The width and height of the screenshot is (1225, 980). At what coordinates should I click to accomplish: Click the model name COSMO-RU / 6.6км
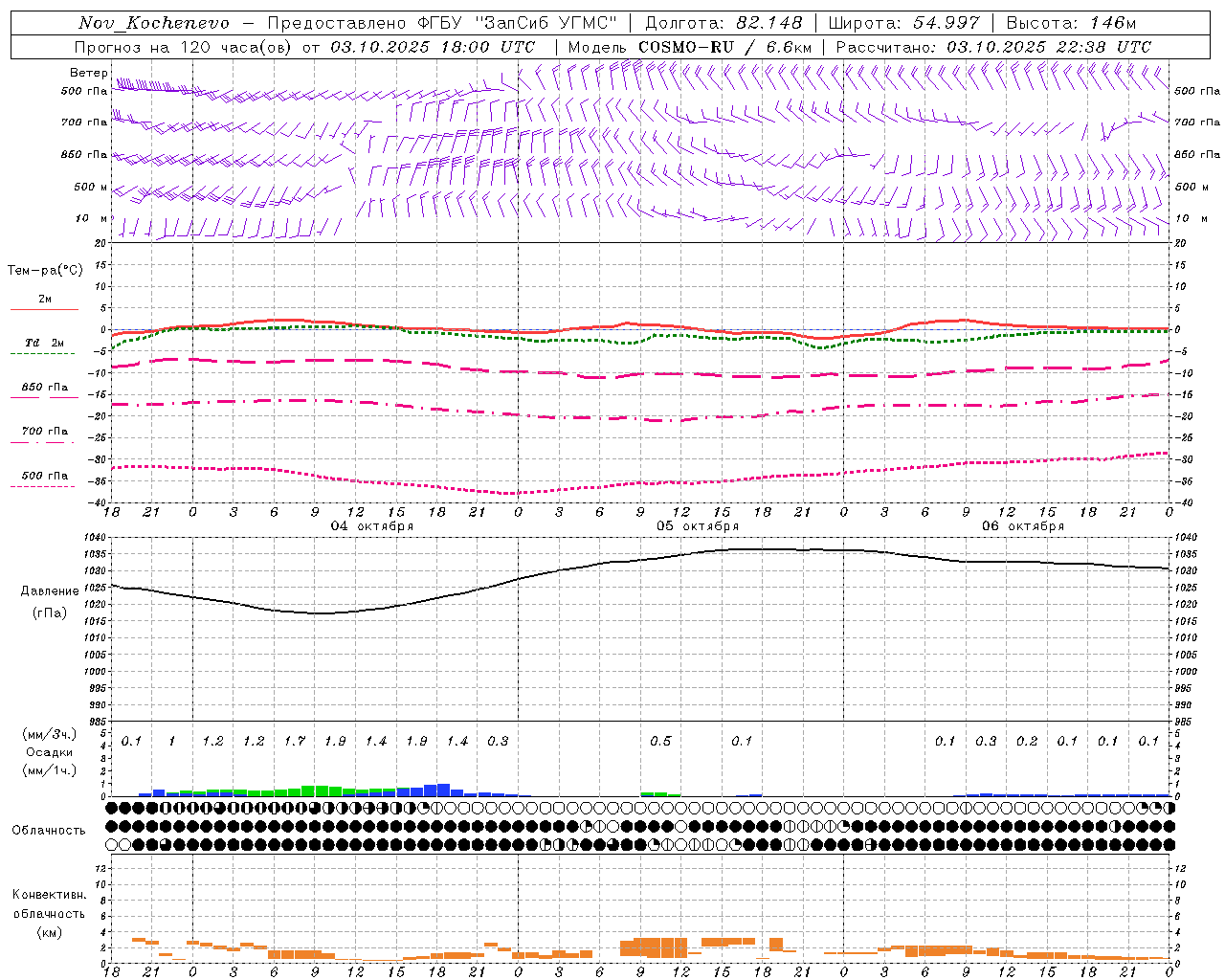pos(724,47)
